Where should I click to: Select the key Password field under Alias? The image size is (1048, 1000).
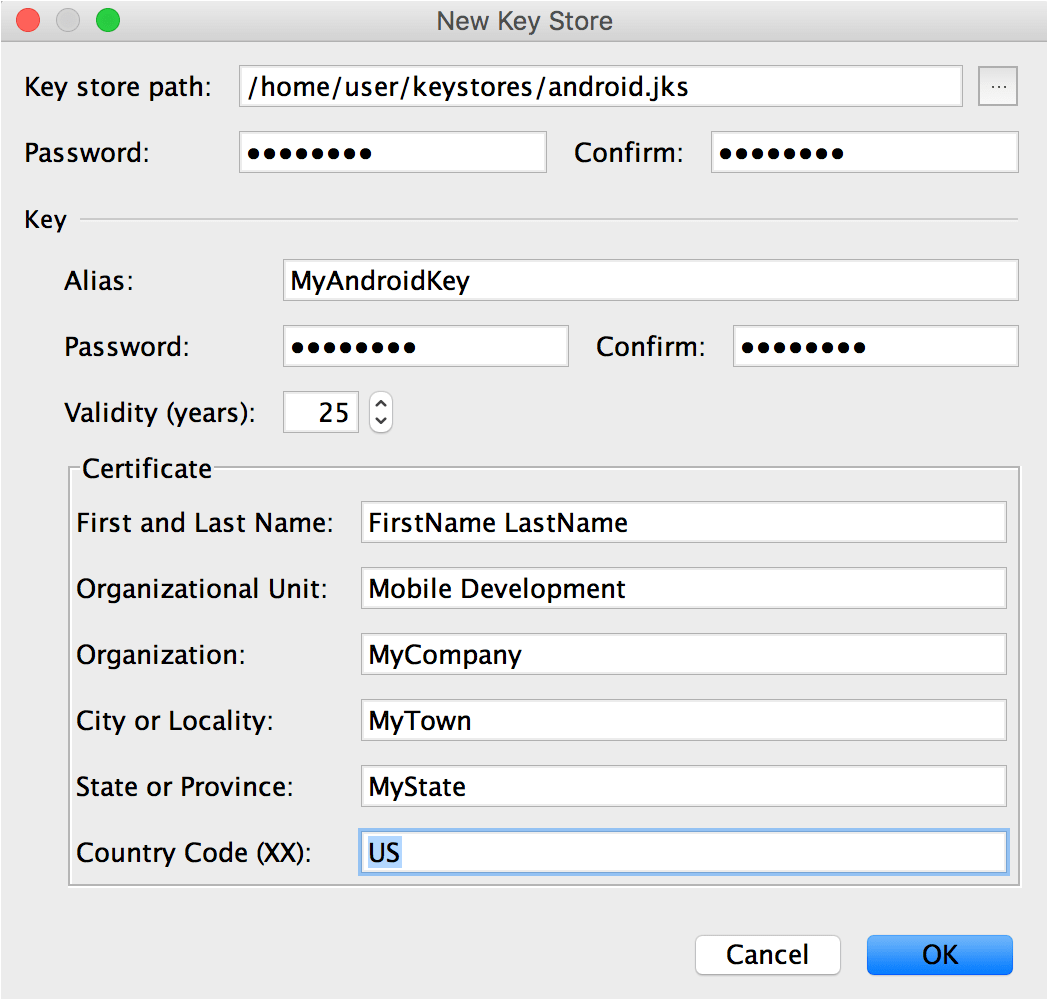[426, 346]
